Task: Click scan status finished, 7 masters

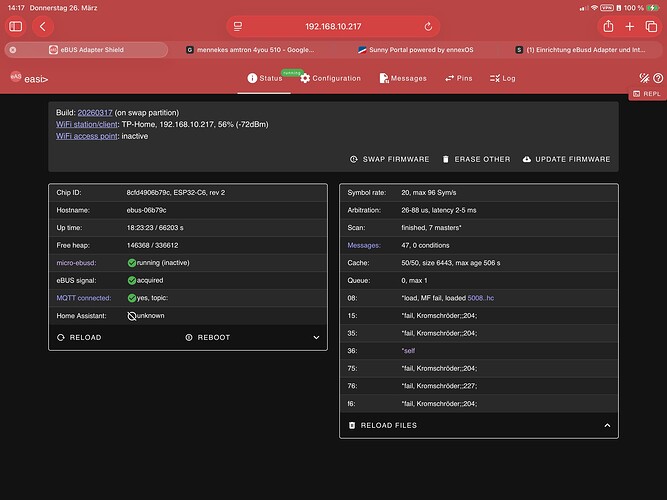Action: 431,228
